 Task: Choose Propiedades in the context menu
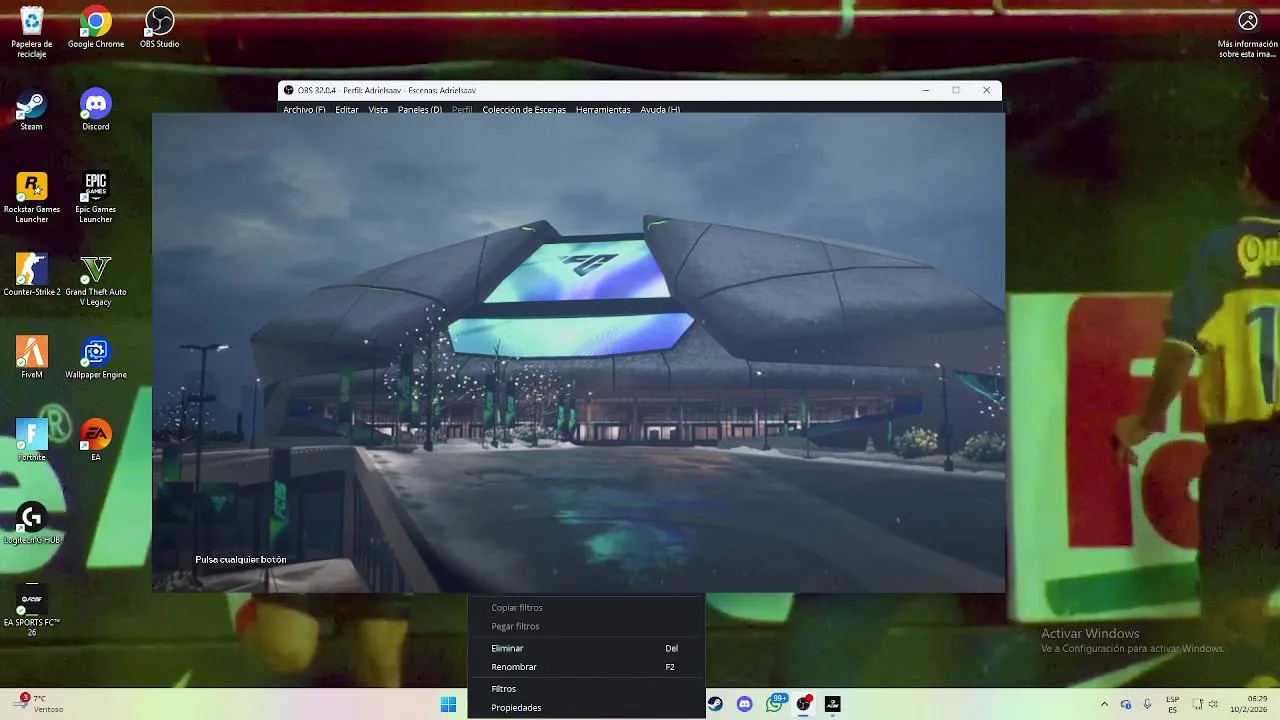pos(586,708)
